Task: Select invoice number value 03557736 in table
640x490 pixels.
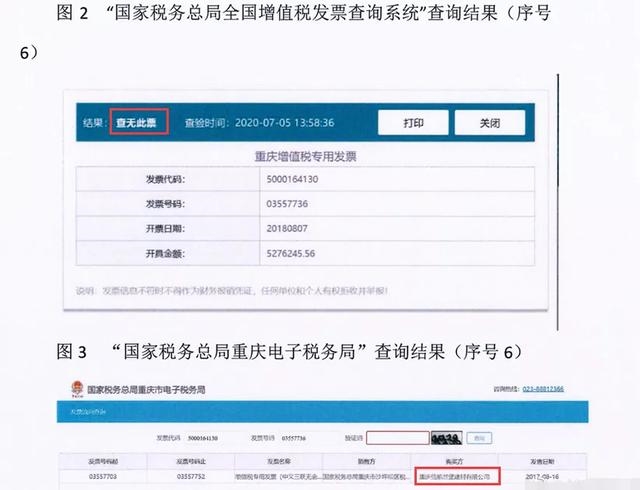Action: tap(287, 204)
